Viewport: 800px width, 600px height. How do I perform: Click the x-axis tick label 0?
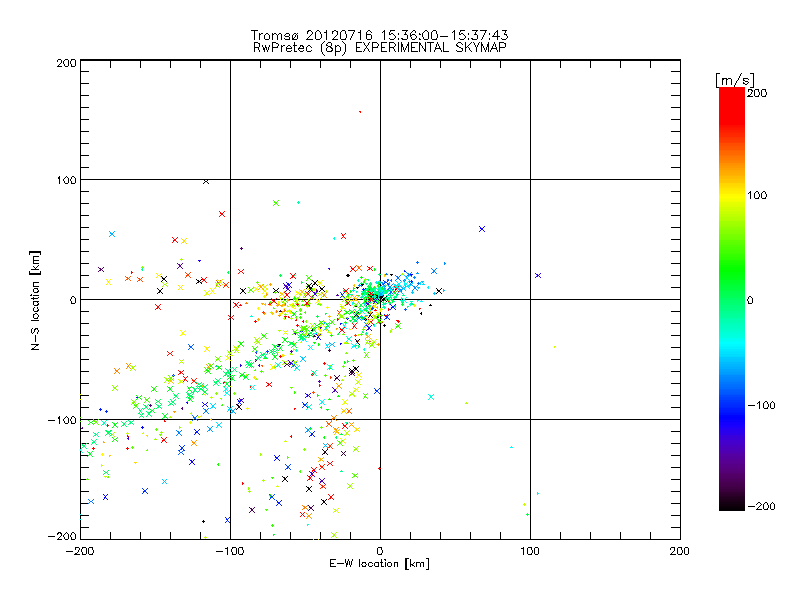[380, 551]
